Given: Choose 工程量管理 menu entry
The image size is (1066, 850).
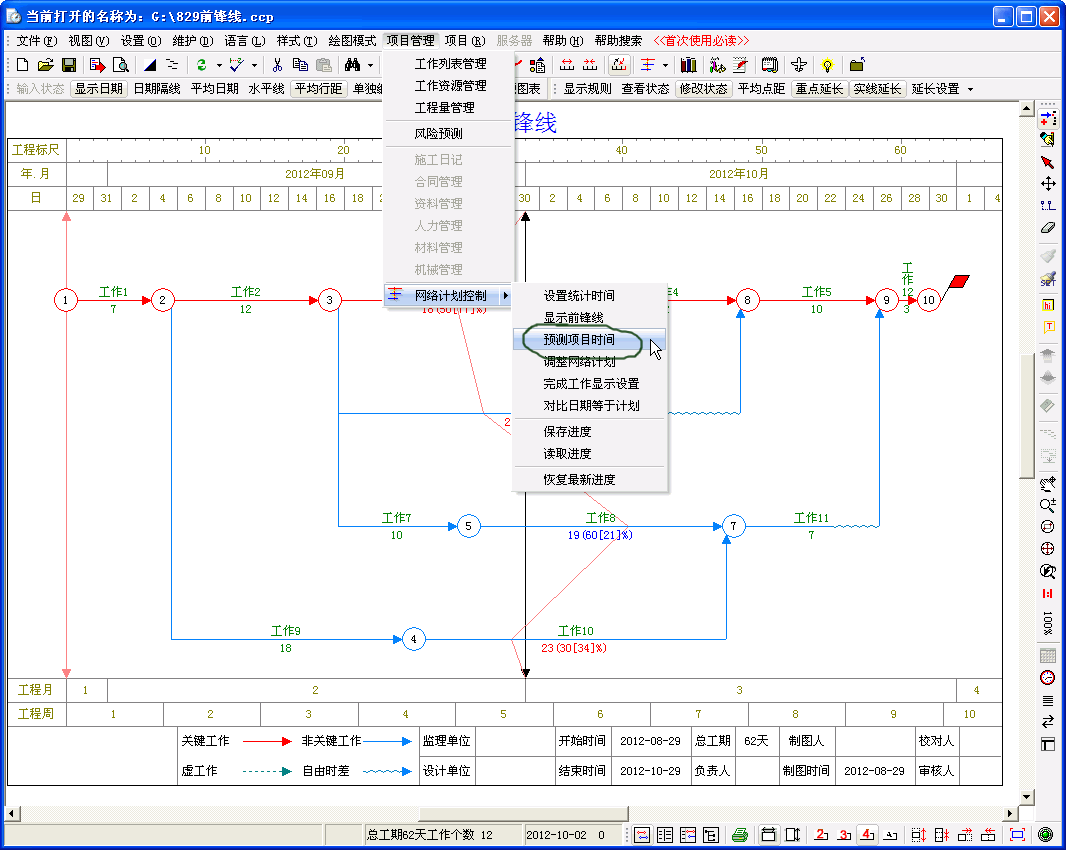Looking at the screenshot, I should click(444, 107).
